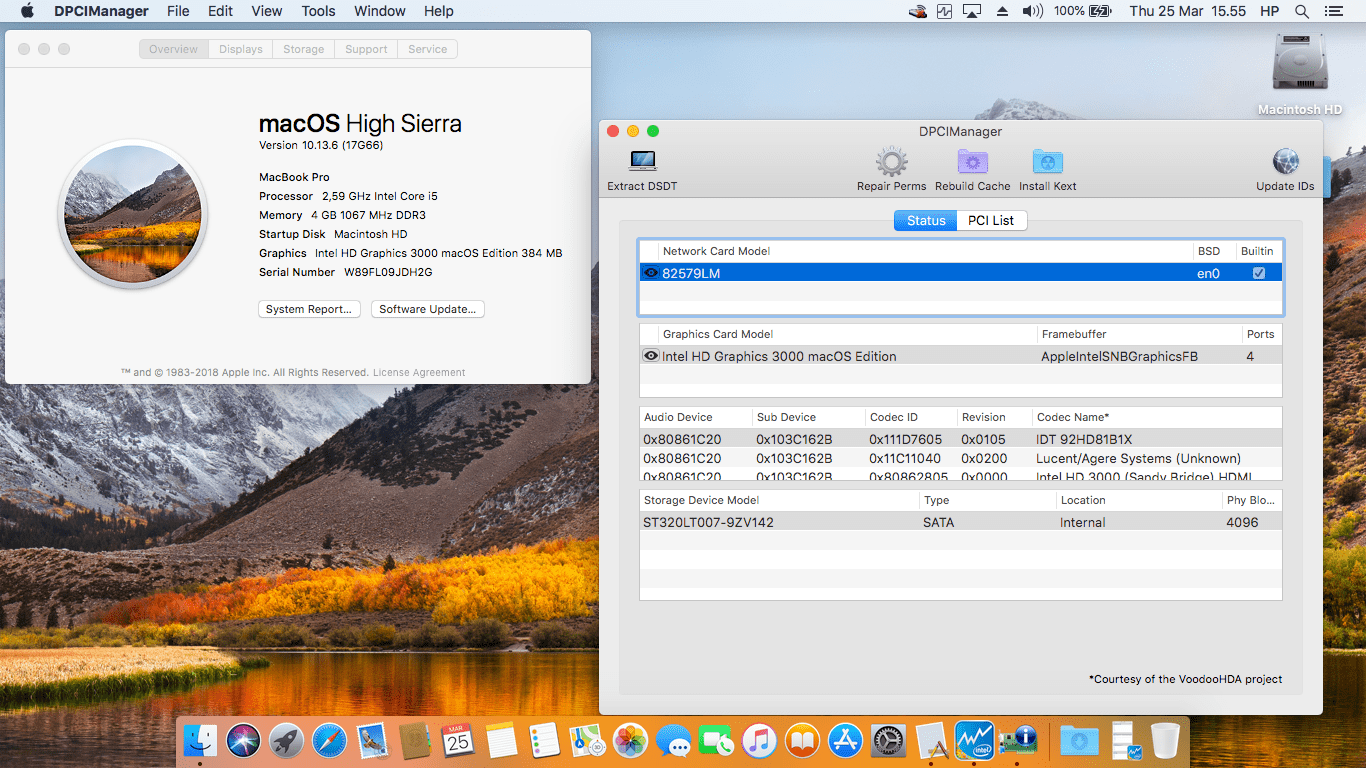The image size is (1366, 768).
Task: Open the License Agreement link
Action: 419,372
